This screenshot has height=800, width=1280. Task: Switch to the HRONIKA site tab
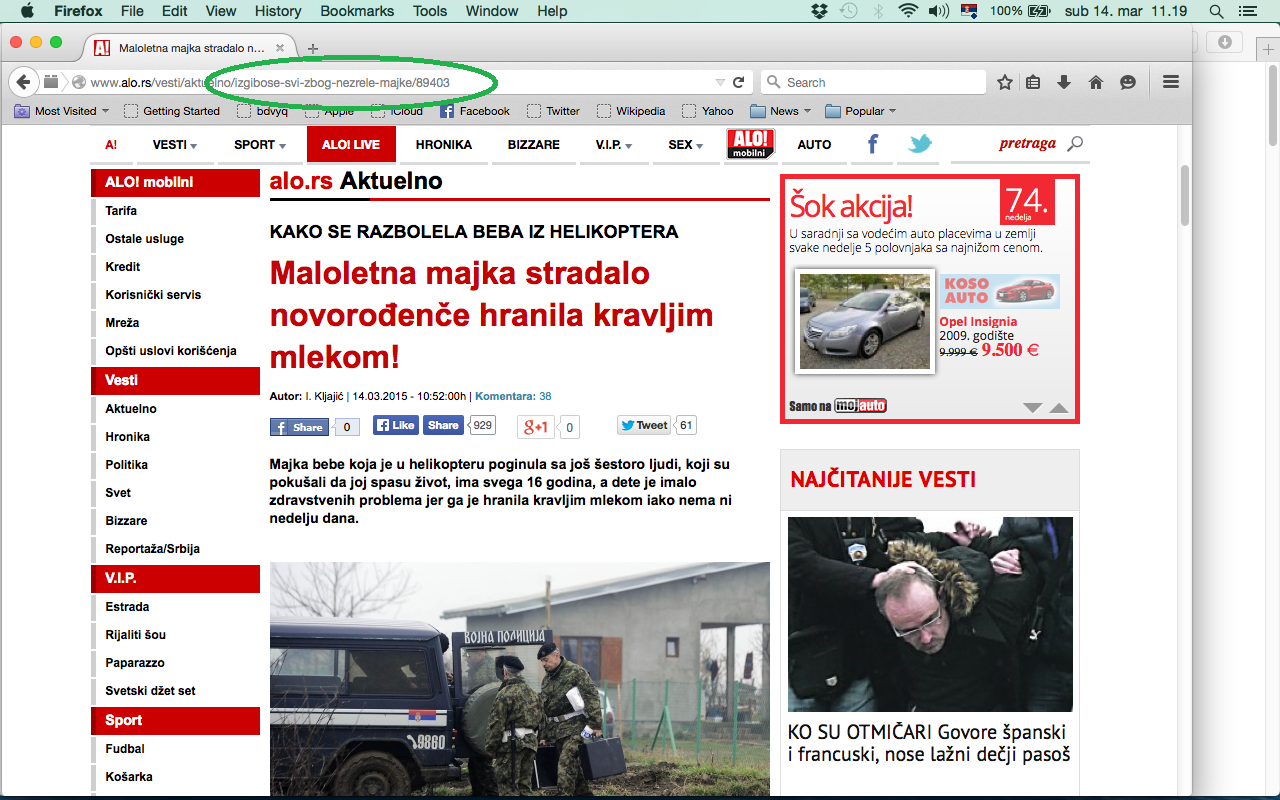pyautogui.click(x=443, y=145)
